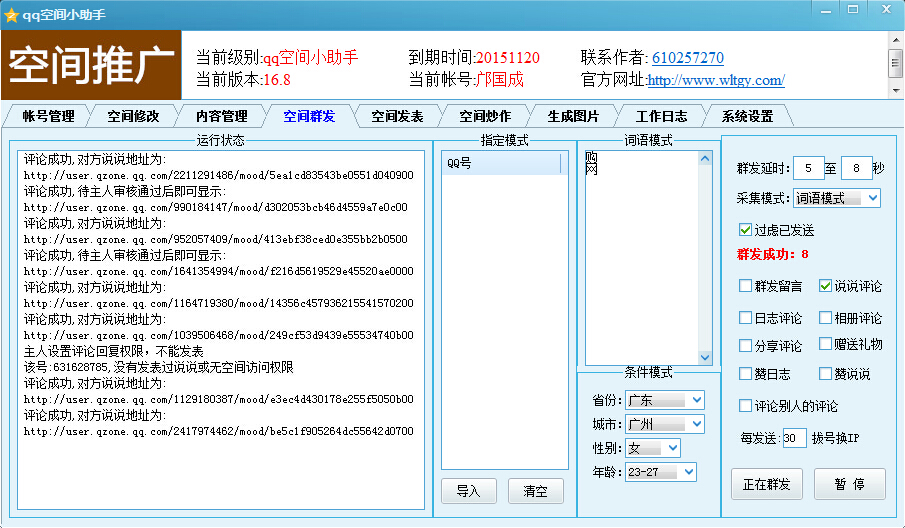Click the 导入 button
Screen dimensions: 905x528
(468, 491)
